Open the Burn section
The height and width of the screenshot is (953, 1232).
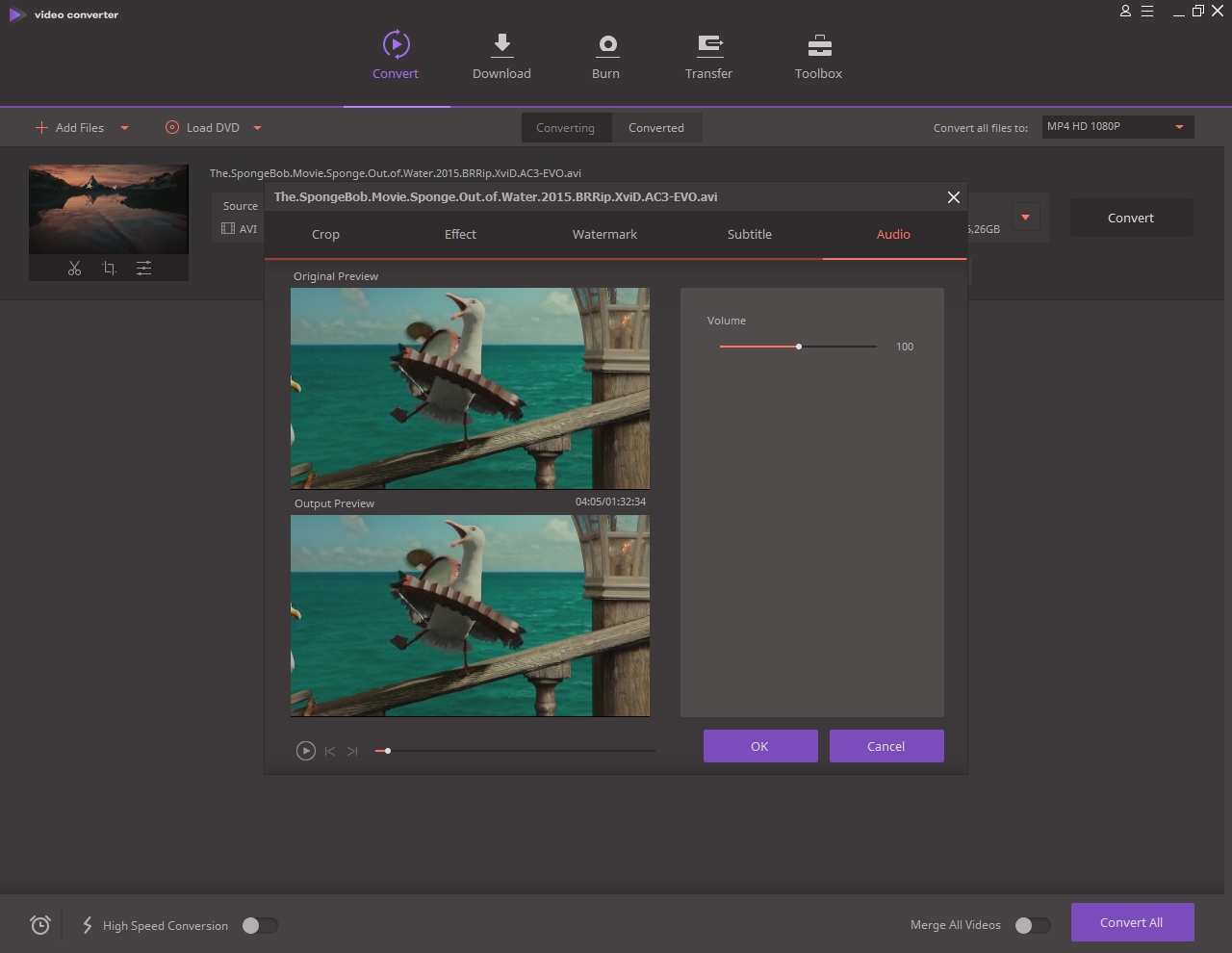click(x=606, y=55)
